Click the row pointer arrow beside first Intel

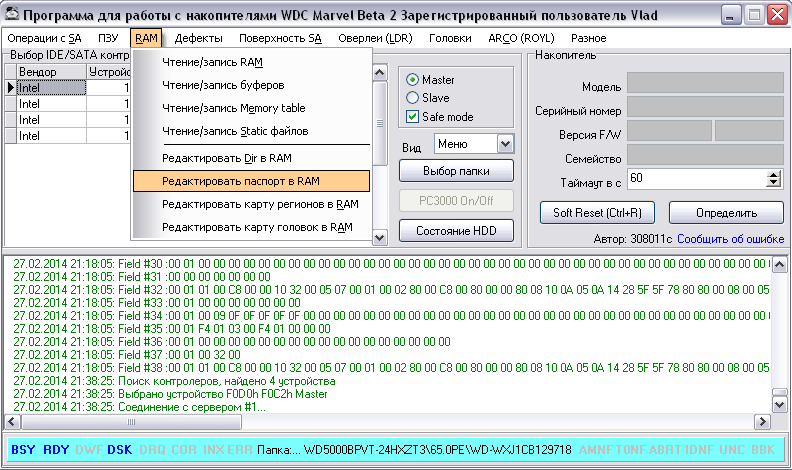pyautogui.click(x=11, y=88)
